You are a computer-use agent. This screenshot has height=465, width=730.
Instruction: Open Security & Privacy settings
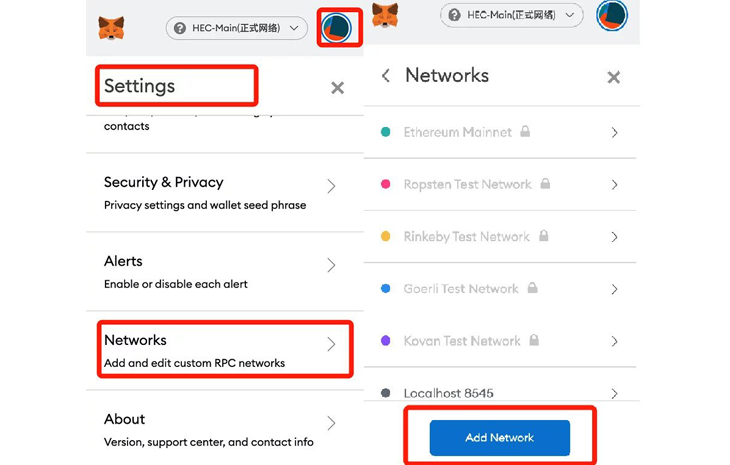(225, 192)
